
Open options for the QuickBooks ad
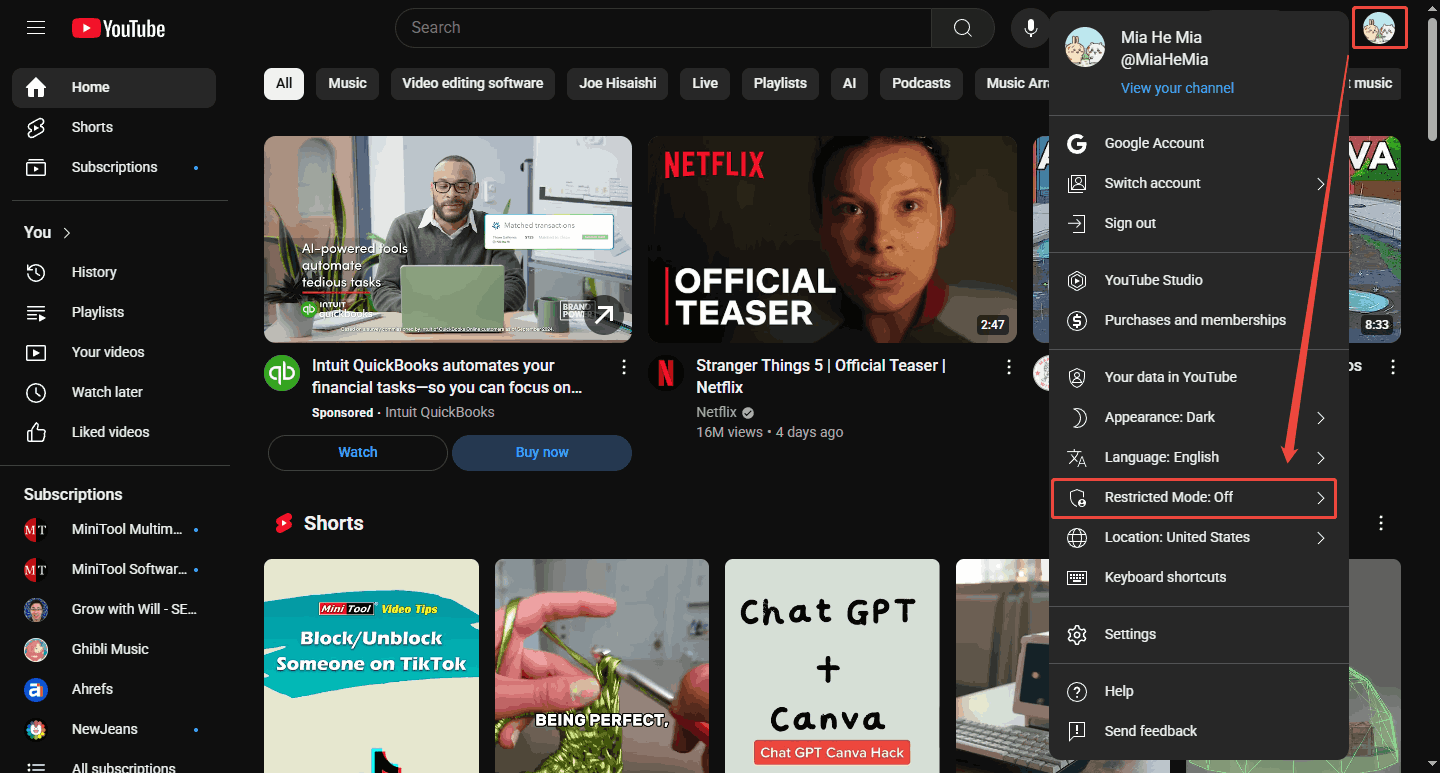pyautogui.click(x=624, y=367)
